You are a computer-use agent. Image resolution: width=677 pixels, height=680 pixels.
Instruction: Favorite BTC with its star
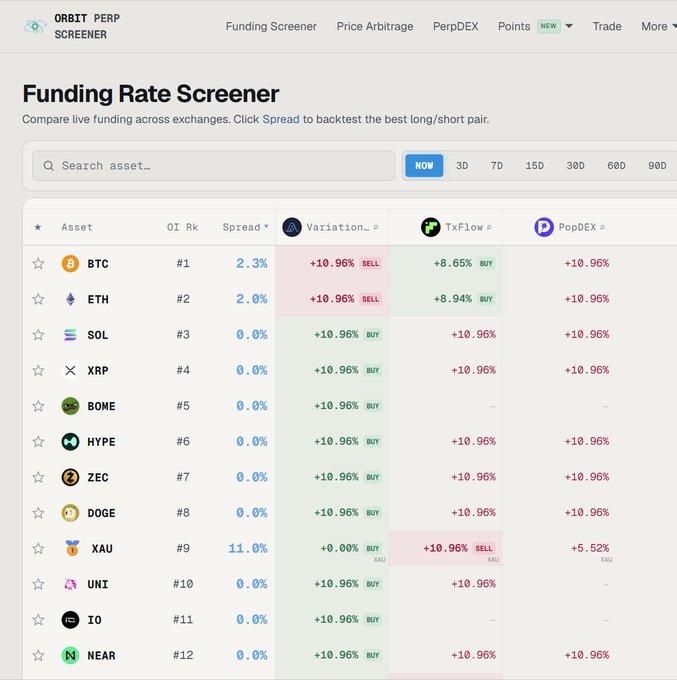(x=38, y=264)
